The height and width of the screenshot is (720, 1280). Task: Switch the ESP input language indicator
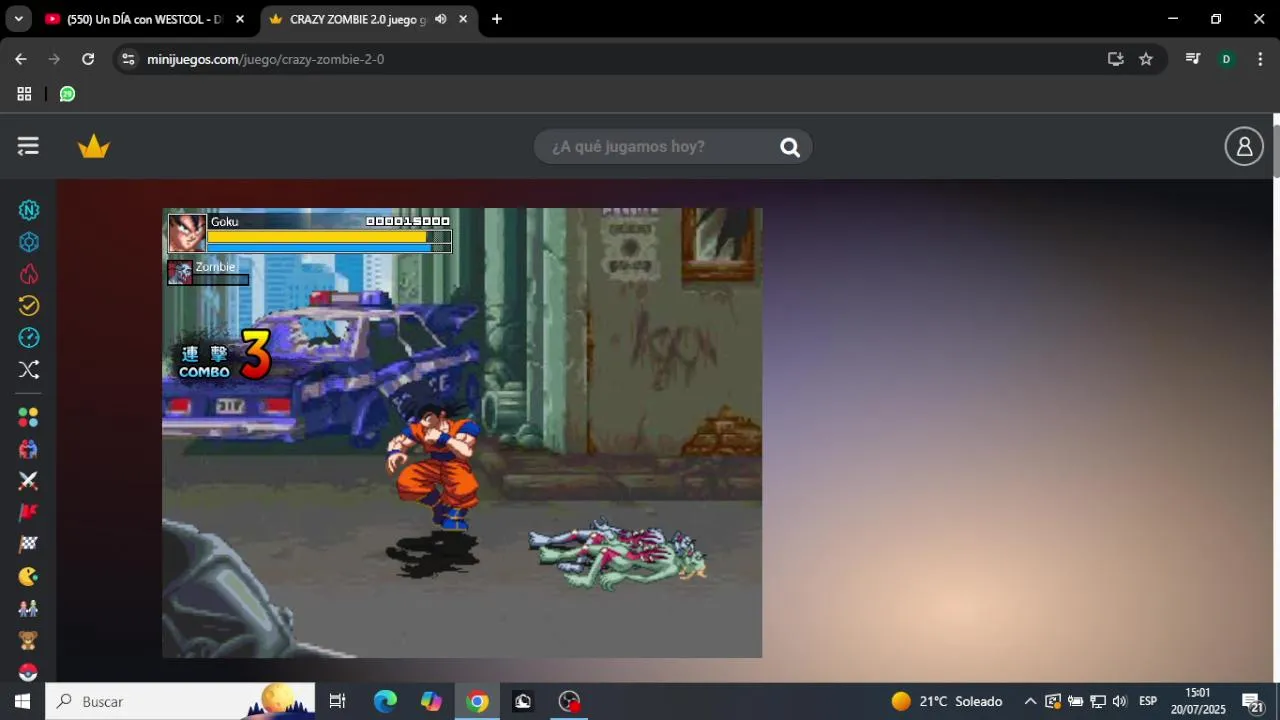[x=1148, y=701]
